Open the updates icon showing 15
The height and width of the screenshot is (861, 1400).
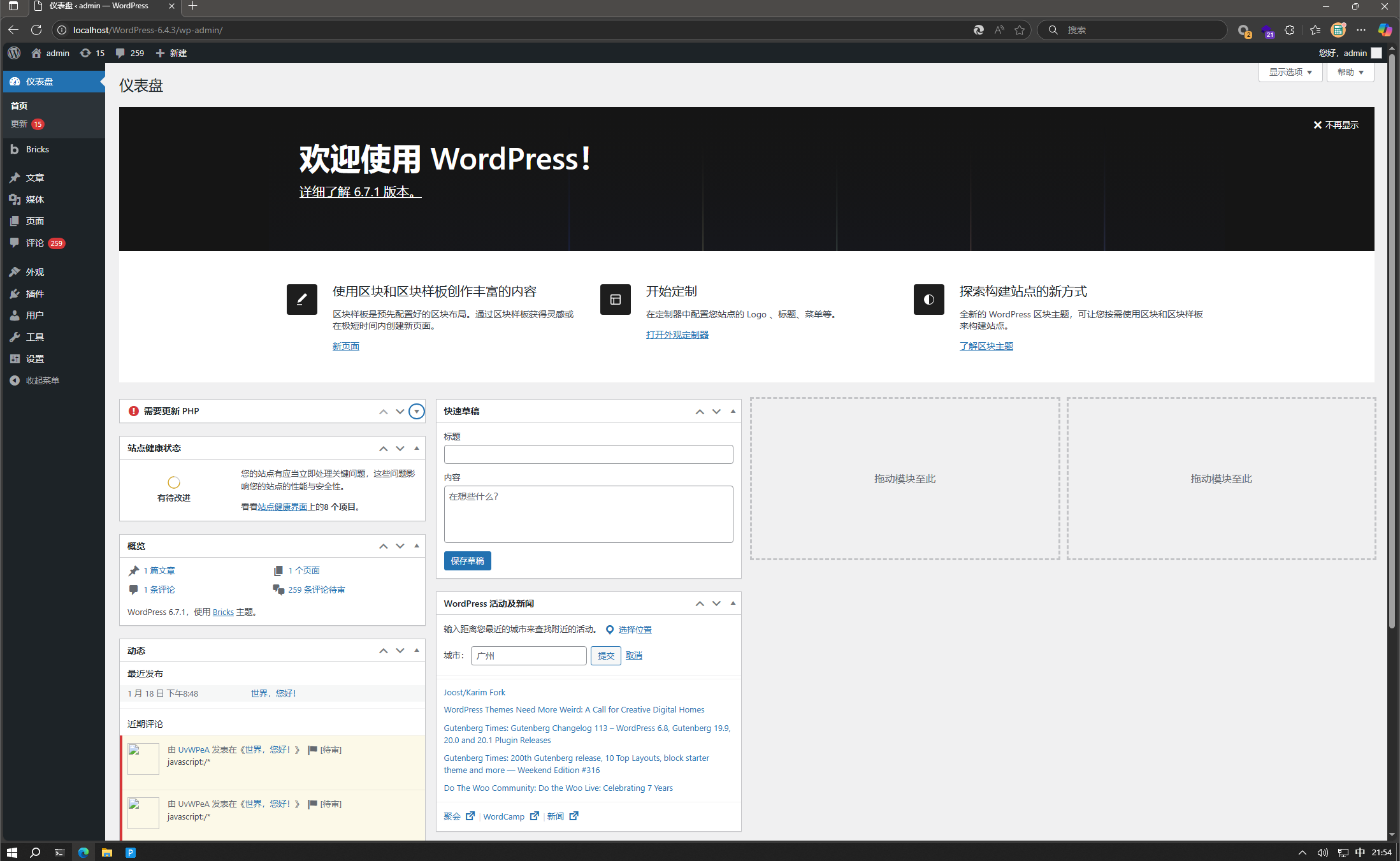tap(85, 53)
